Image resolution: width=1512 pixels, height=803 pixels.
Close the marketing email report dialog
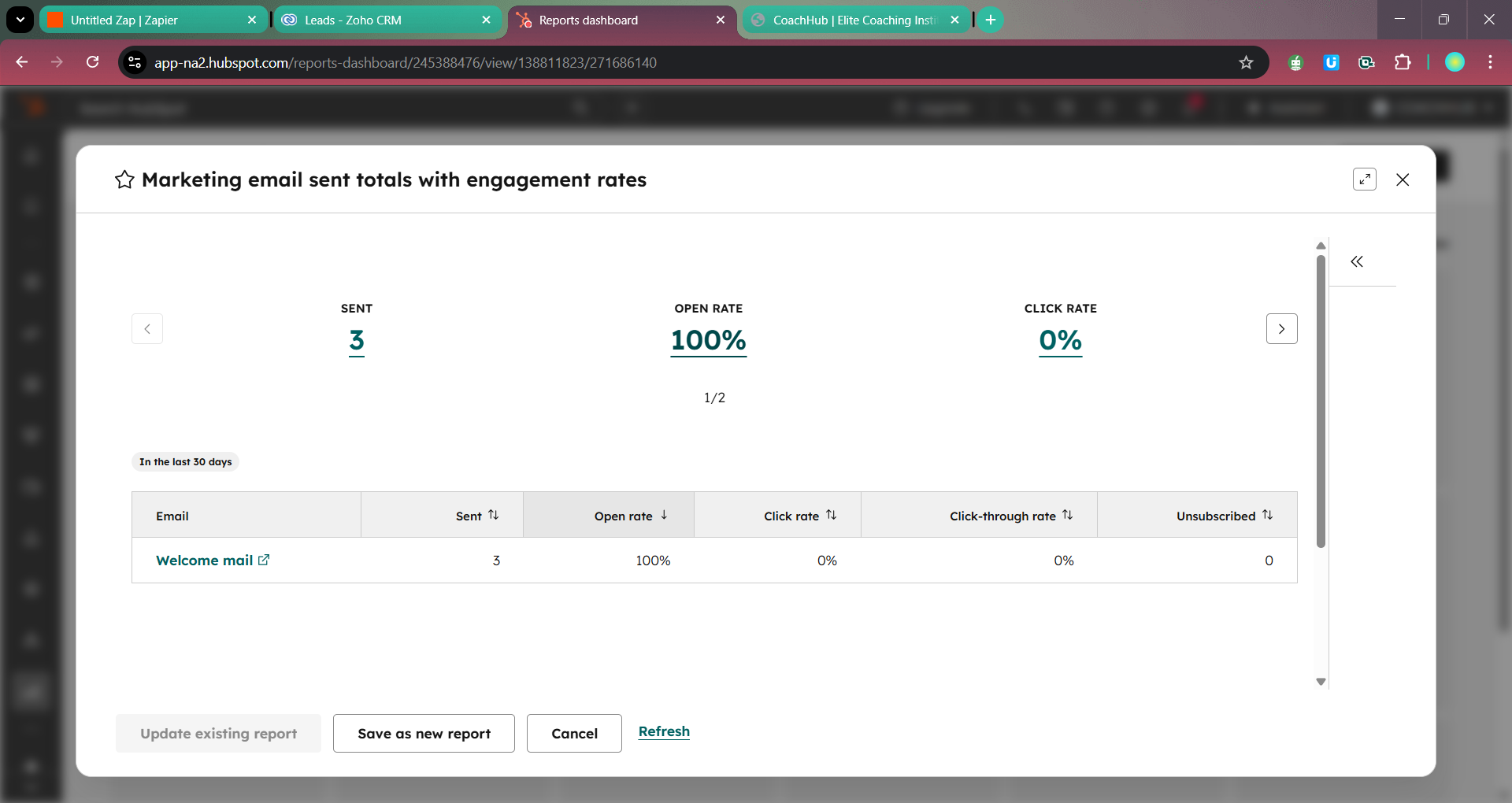click(1402, 179)
